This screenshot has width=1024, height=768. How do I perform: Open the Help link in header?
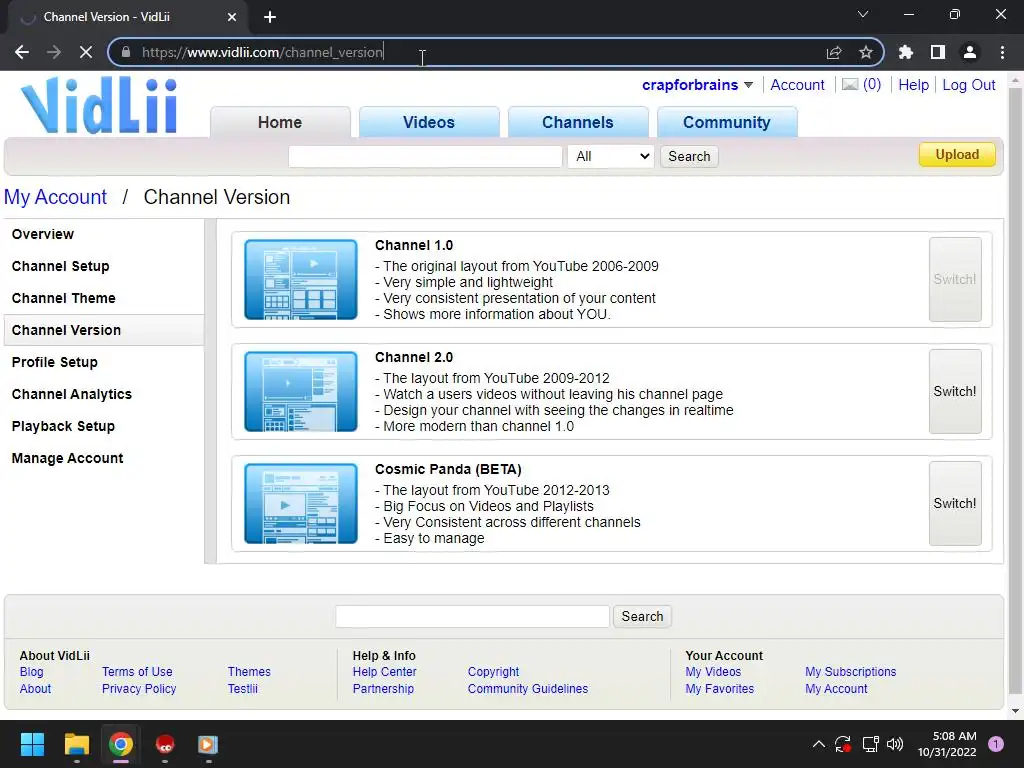pyautogui.click(x=914, y=85)
